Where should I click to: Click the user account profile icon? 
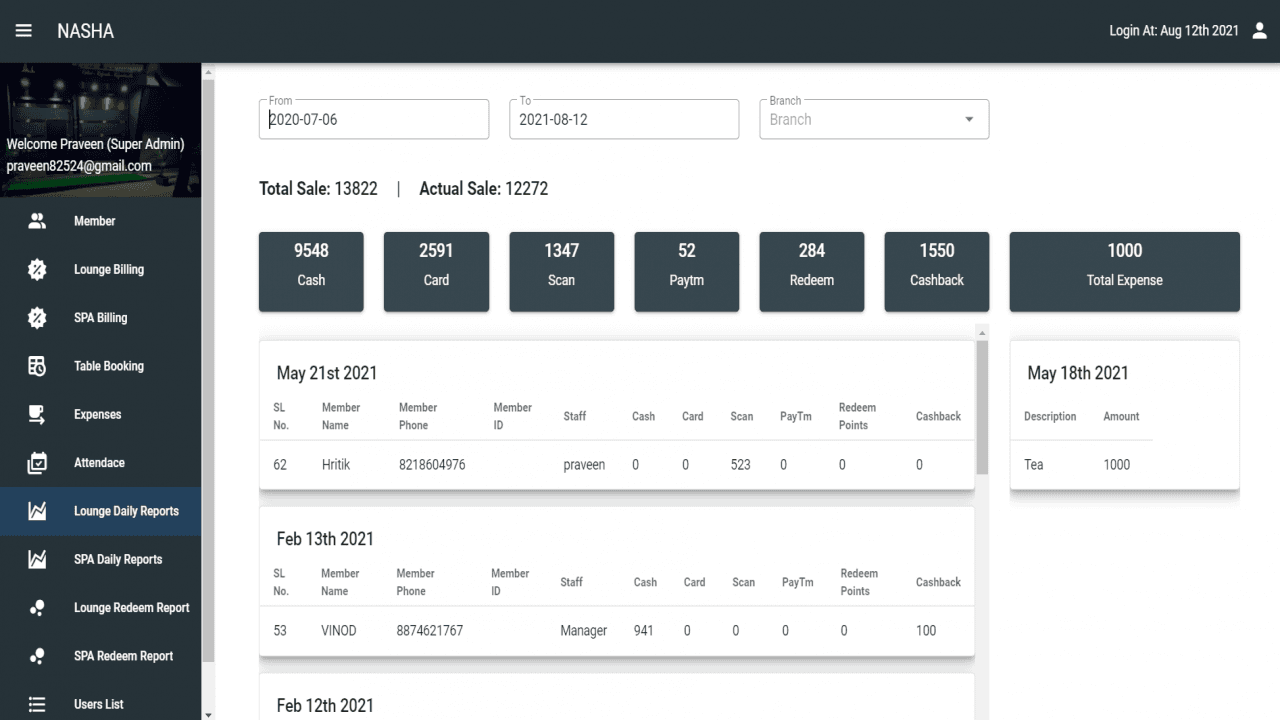(x=1260, y=31)
